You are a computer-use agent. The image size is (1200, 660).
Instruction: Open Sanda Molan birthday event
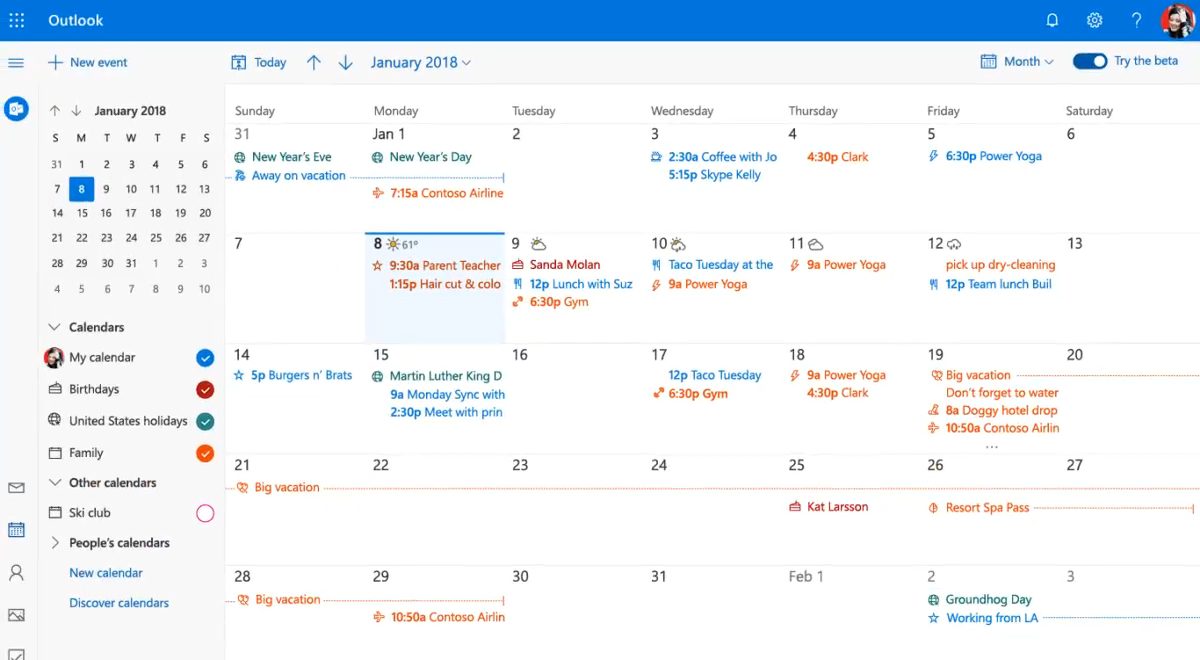pyautogui.click(x=556, y=265)
